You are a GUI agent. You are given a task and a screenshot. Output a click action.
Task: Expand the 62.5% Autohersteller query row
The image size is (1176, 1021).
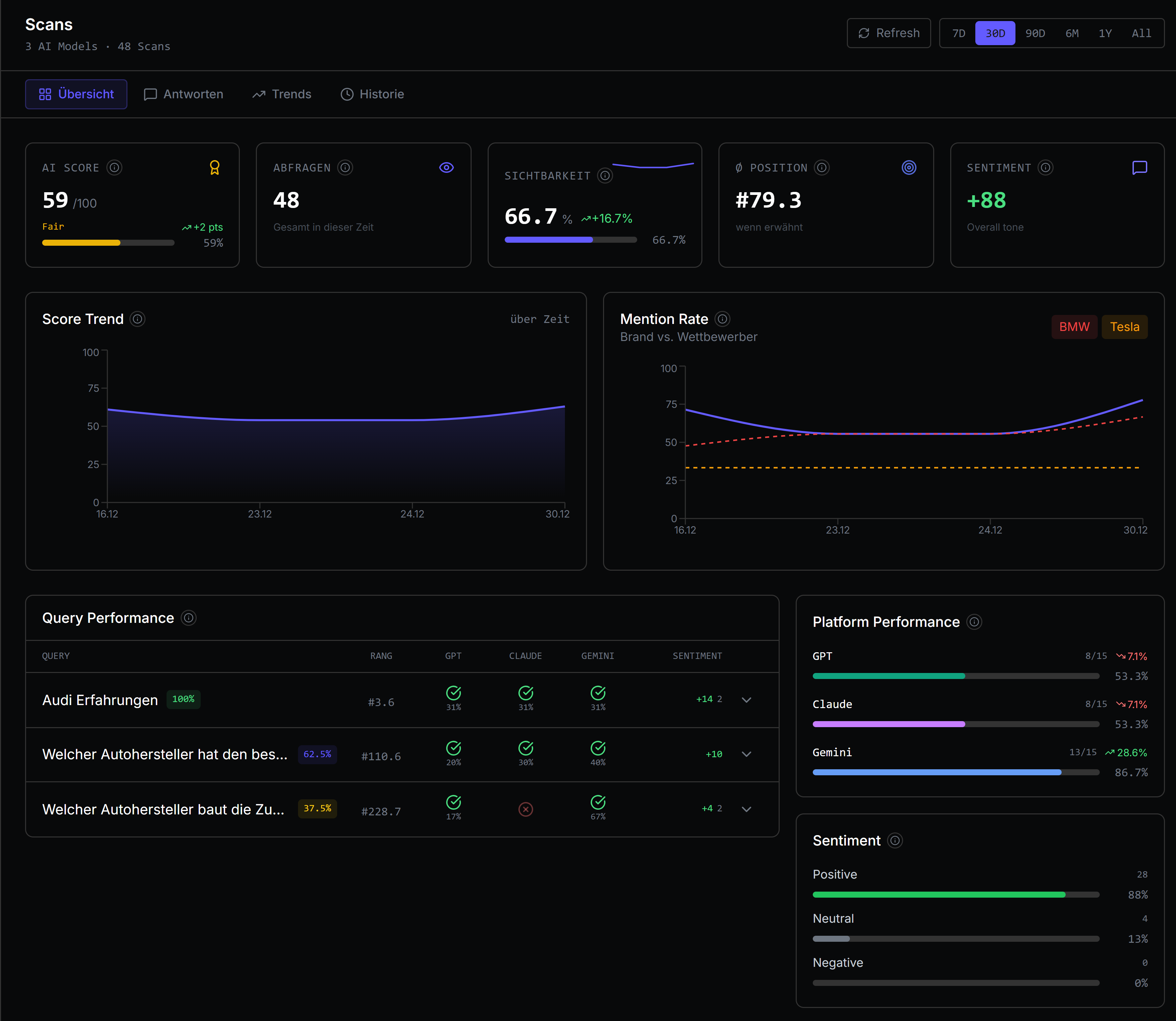(x=746, y=754)
